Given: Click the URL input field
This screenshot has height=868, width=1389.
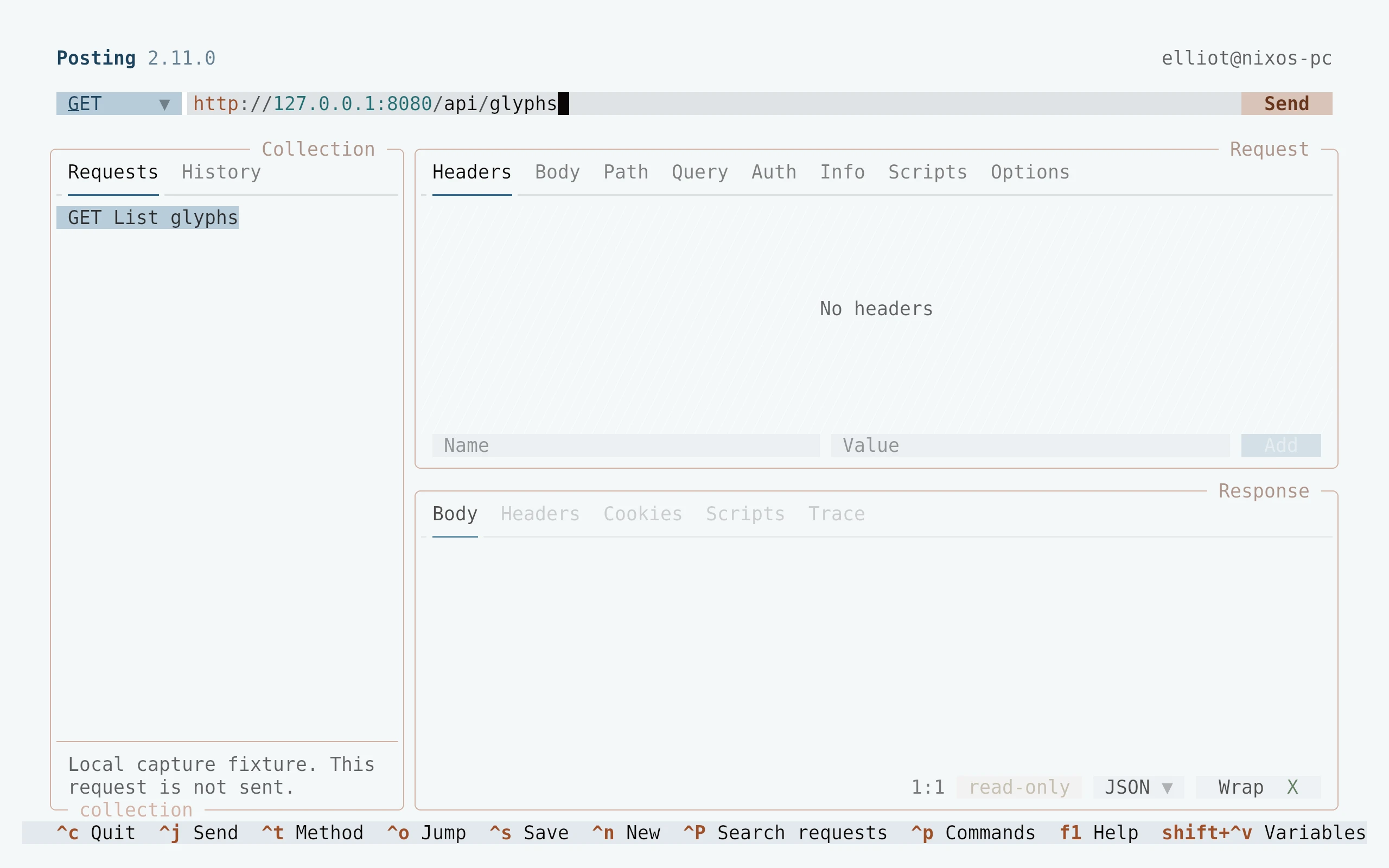Looking at the screenshot, I should 714,103.
